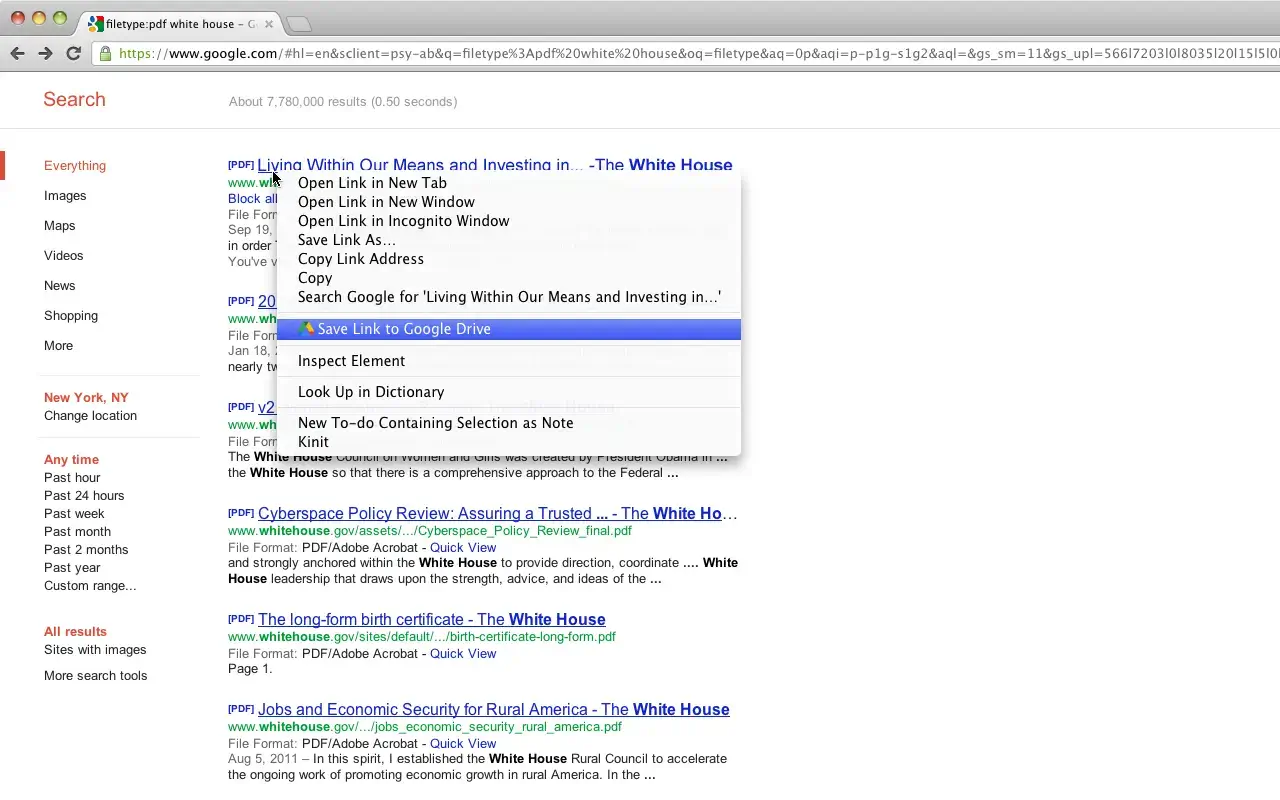Navigate back using the back arrow
This screenshot has width=1280, height=800.
click(x=17, y=53)
